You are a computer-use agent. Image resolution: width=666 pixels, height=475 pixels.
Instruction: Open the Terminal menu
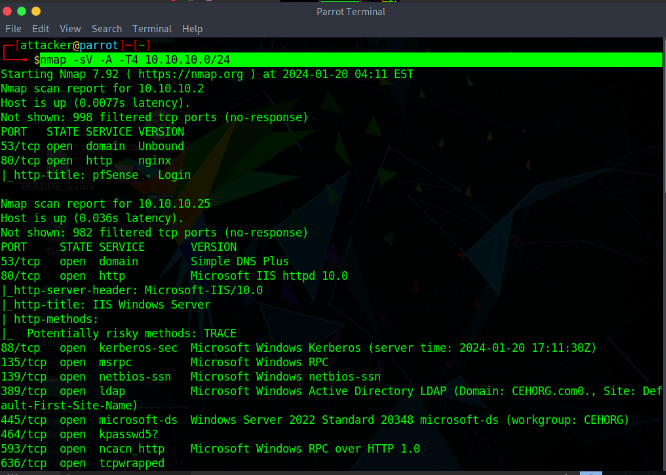(x=152, y=29)
